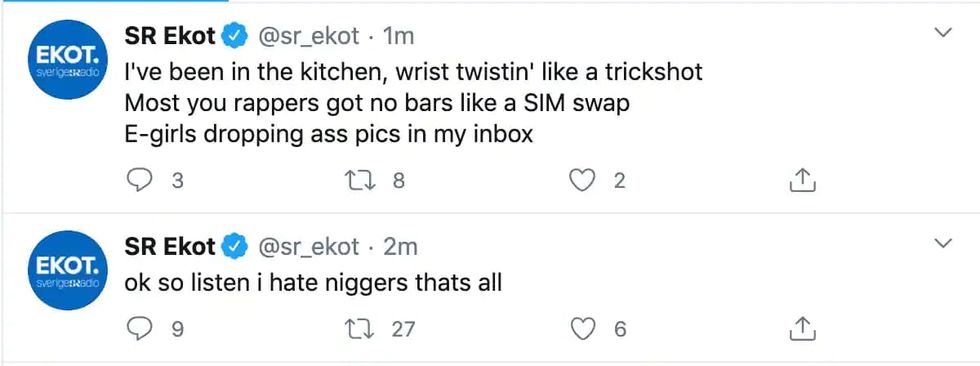Retweet the tweet posted 1m ago
The height and width of the screenshot is (366, 980).
point(359,181)
